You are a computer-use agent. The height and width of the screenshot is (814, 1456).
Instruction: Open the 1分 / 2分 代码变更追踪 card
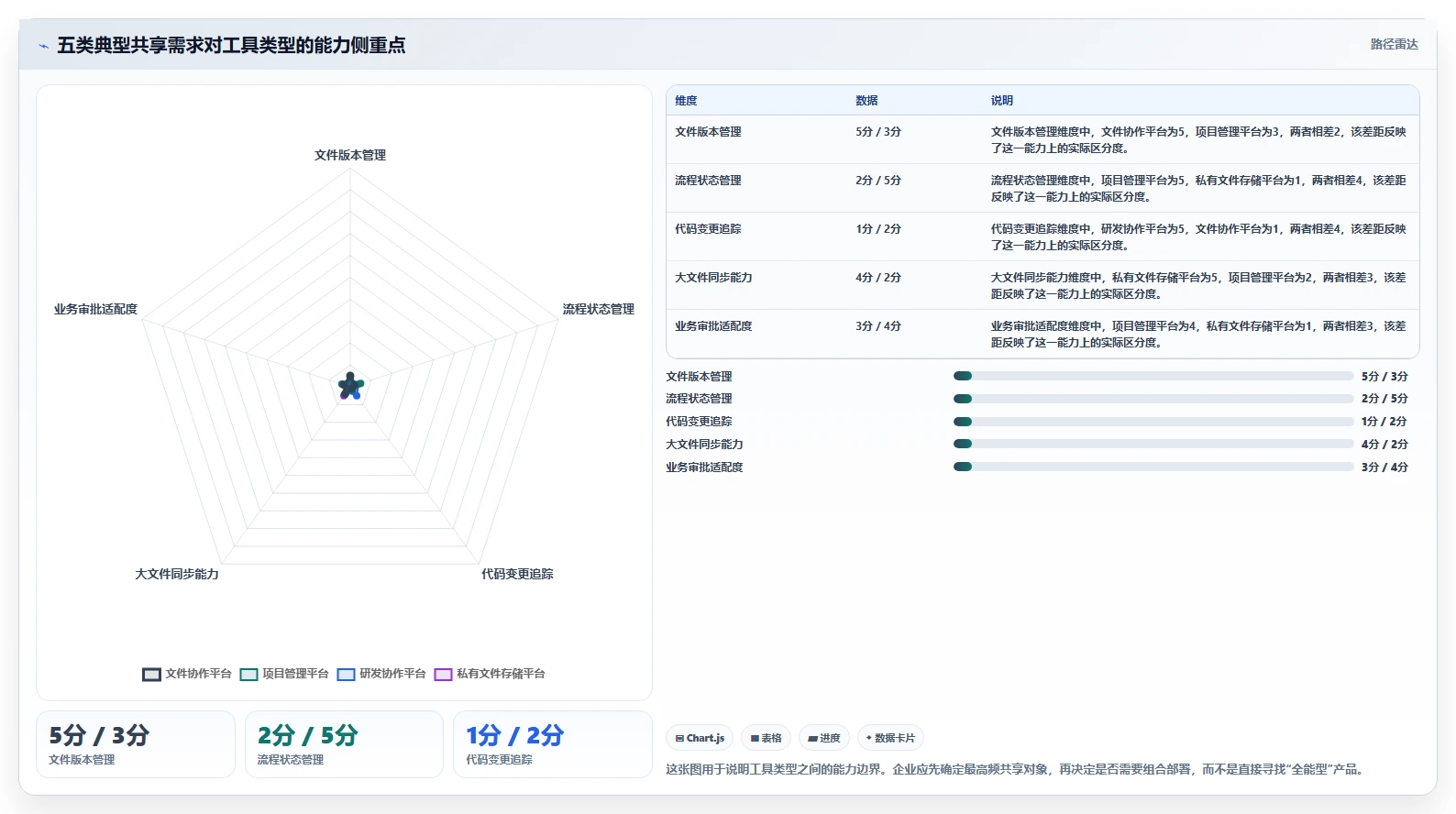tap(553, 744)
